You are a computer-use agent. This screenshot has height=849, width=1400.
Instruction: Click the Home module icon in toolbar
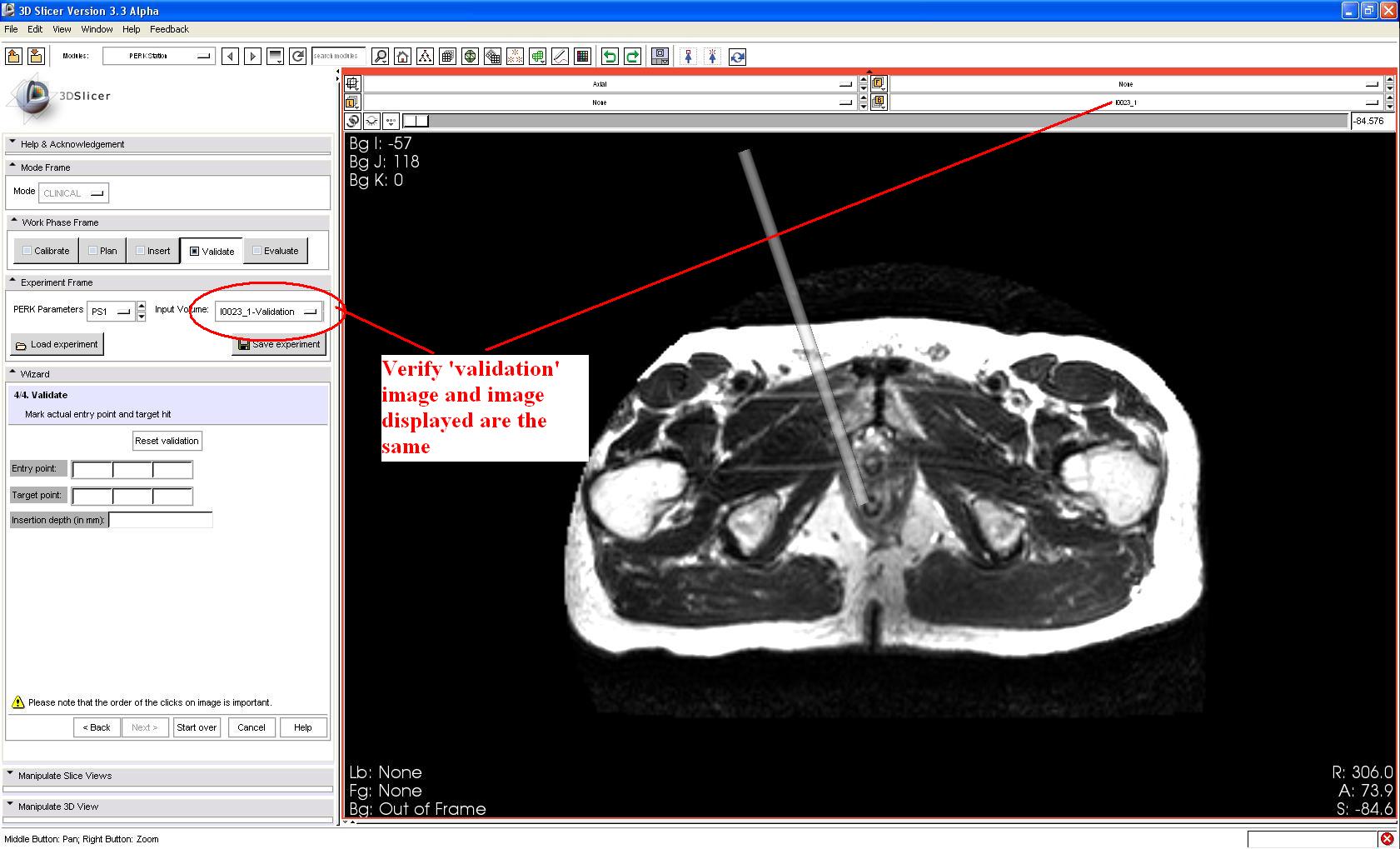coord(403,57)
